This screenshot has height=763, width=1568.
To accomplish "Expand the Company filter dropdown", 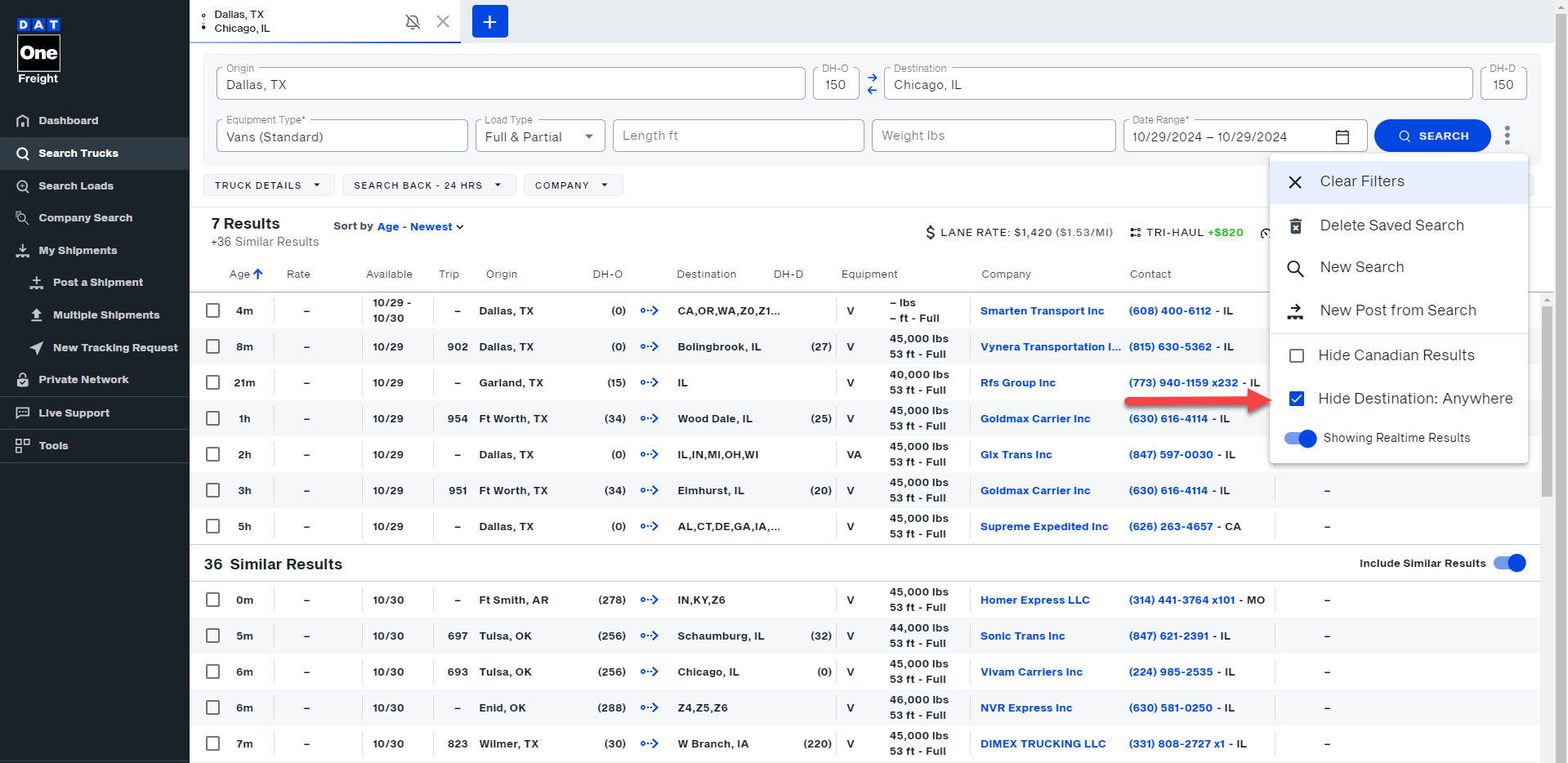I will [x=573, y=185].
